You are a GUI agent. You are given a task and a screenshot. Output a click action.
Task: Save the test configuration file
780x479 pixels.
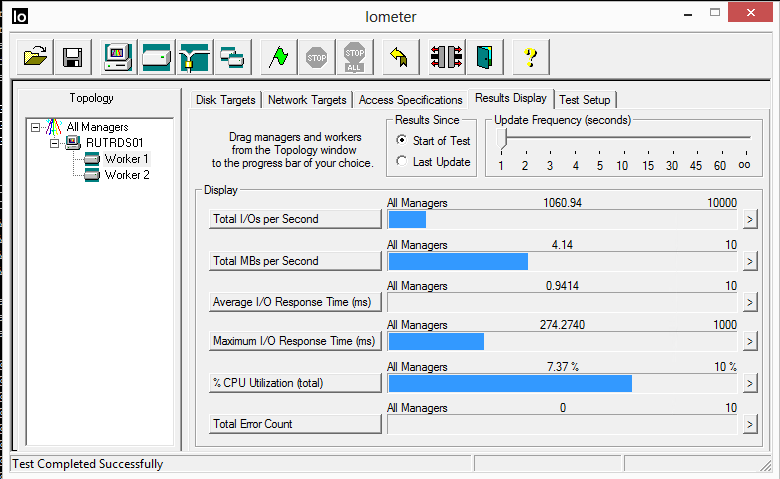tap(73, 57)
